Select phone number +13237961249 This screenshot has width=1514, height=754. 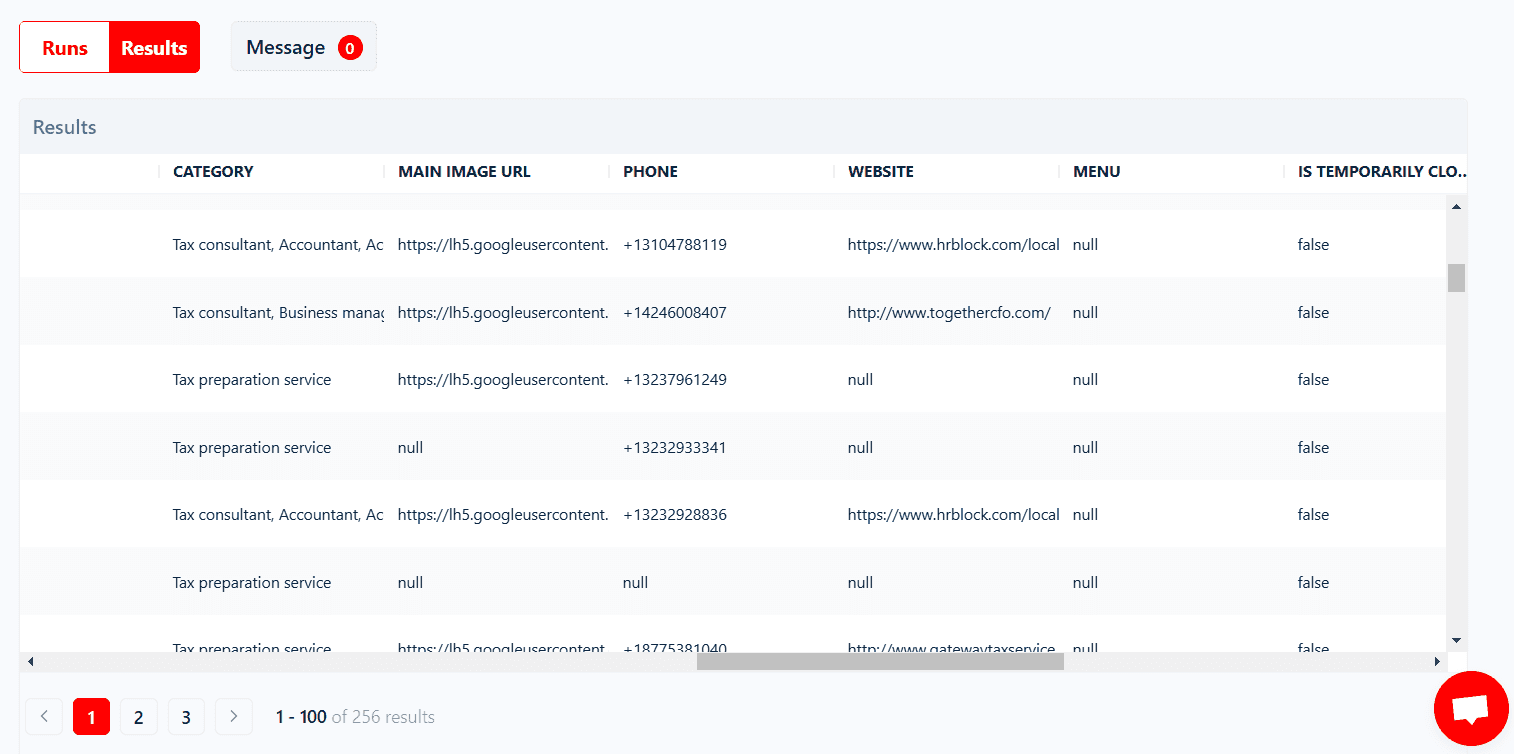pos(675,380)
